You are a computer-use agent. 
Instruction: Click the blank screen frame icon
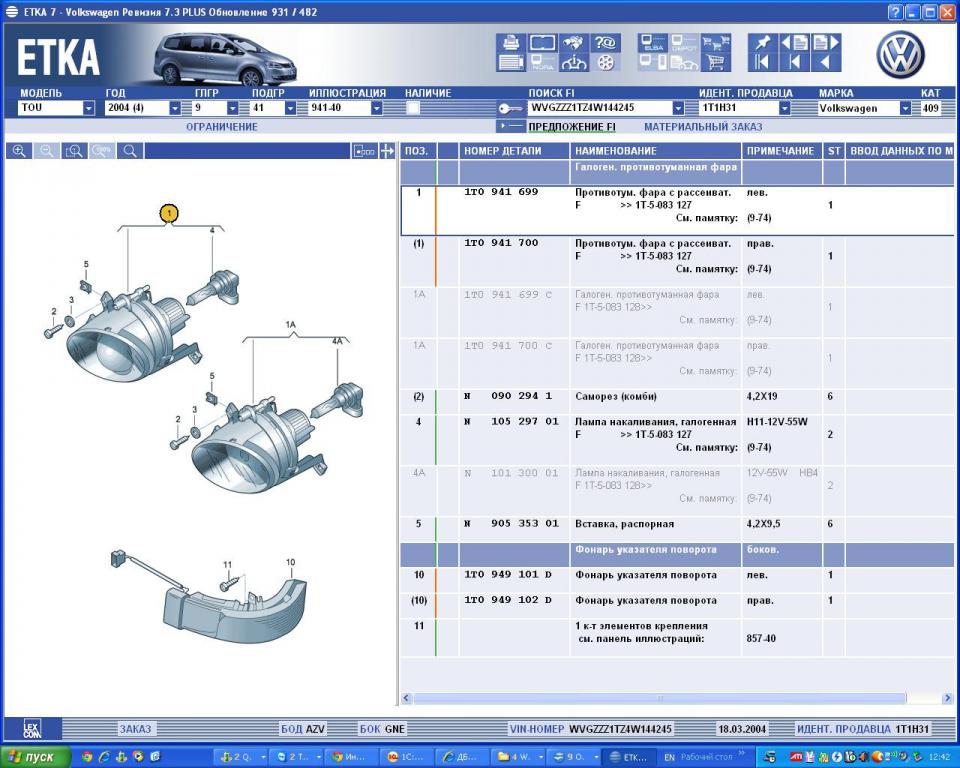point(542,42)
